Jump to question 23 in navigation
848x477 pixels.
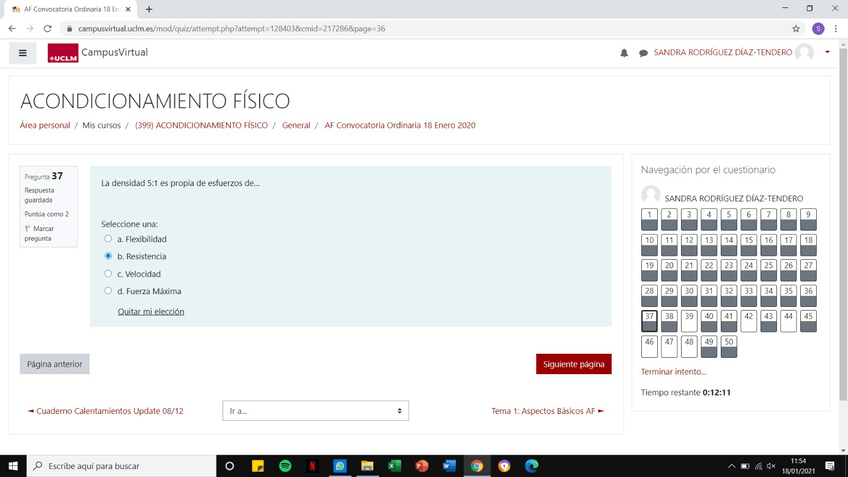[x=728, y=270]
